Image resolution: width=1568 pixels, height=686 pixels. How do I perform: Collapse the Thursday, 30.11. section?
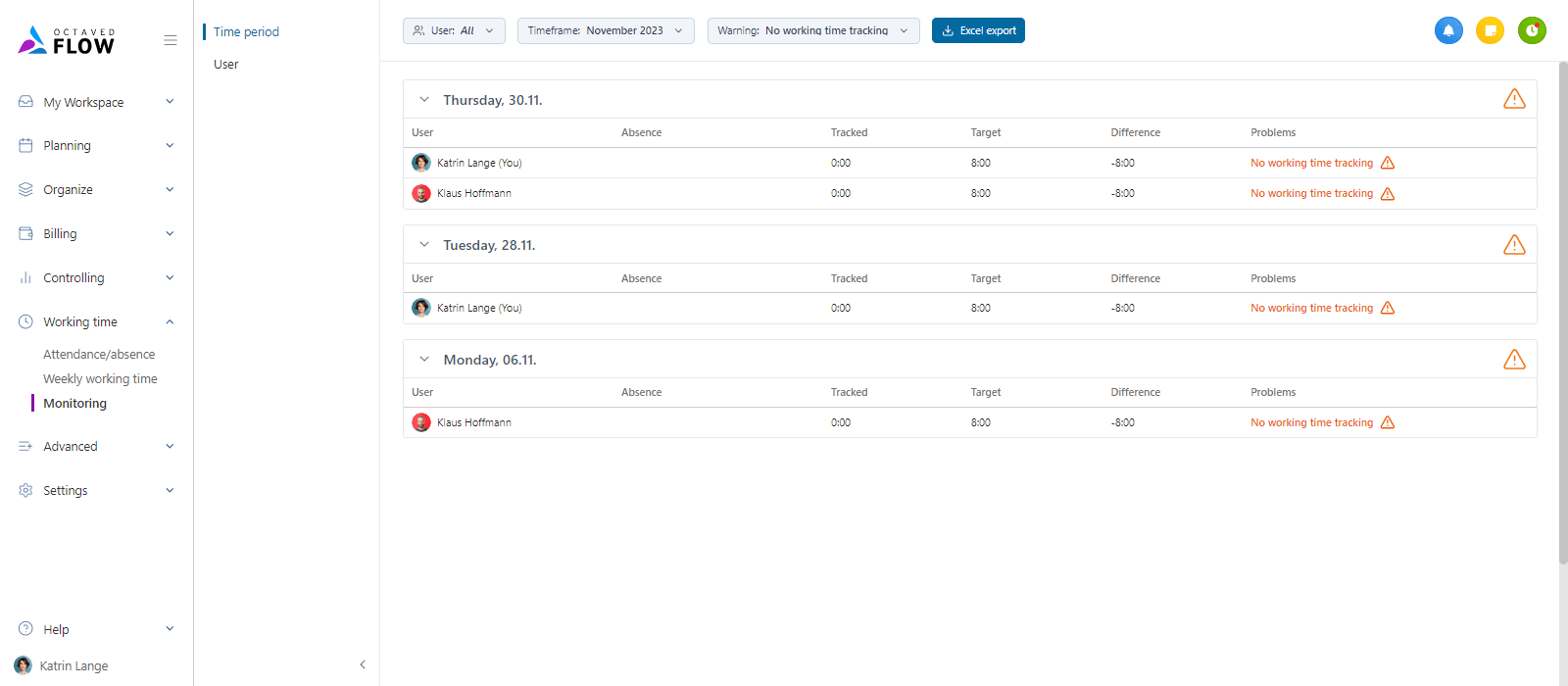click(424, 100)
